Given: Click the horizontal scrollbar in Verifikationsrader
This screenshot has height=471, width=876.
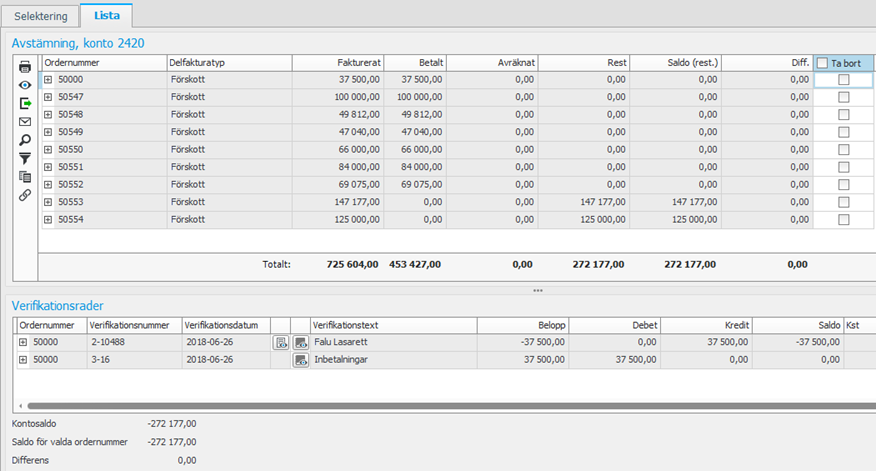Looking at the screenshot, I should [x=440, y=406].
